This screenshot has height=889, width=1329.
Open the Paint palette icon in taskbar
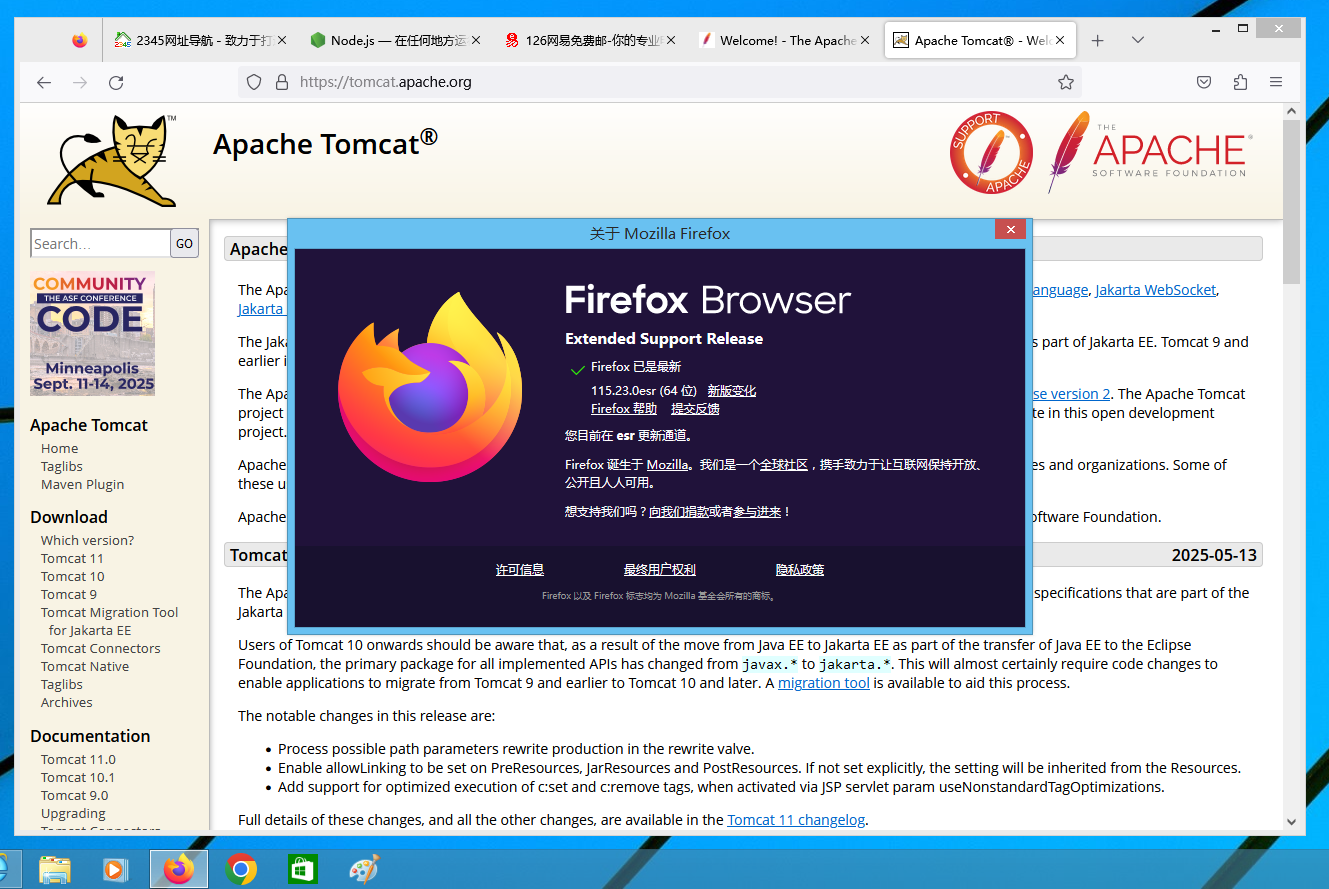[x=364, y=869]
